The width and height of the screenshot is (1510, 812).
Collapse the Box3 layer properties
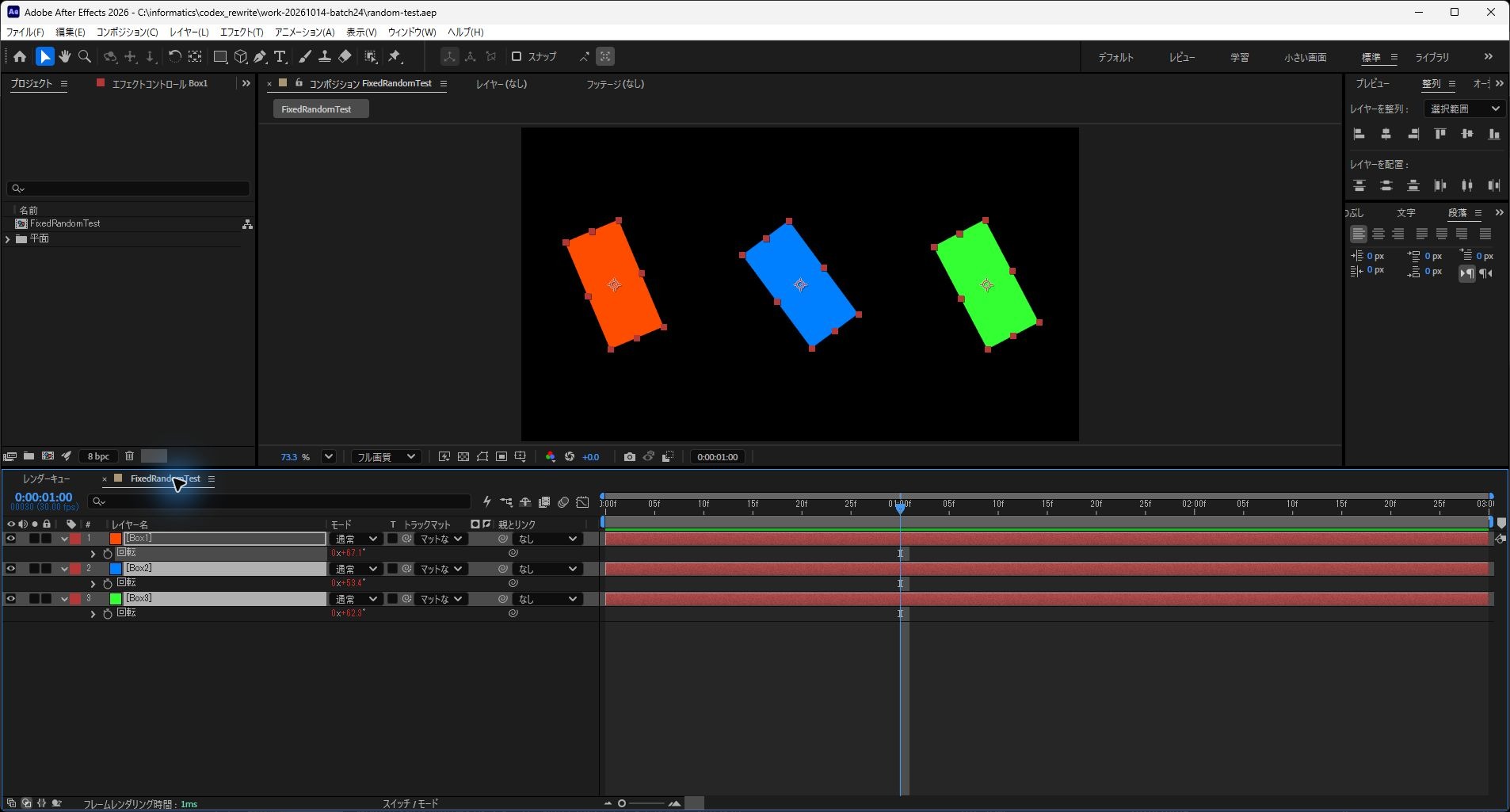point(64,599)
